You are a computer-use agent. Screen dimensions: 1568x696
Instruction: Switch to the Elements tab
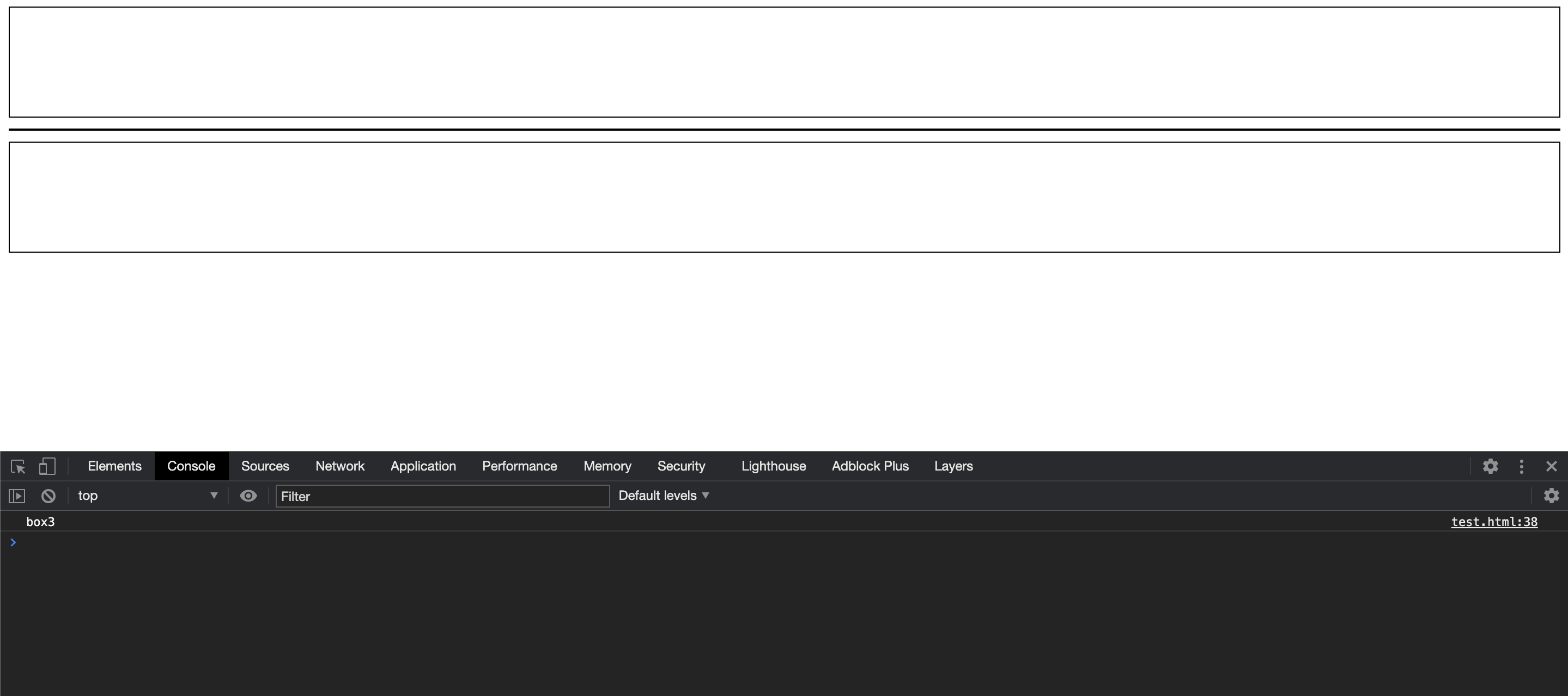114,467
